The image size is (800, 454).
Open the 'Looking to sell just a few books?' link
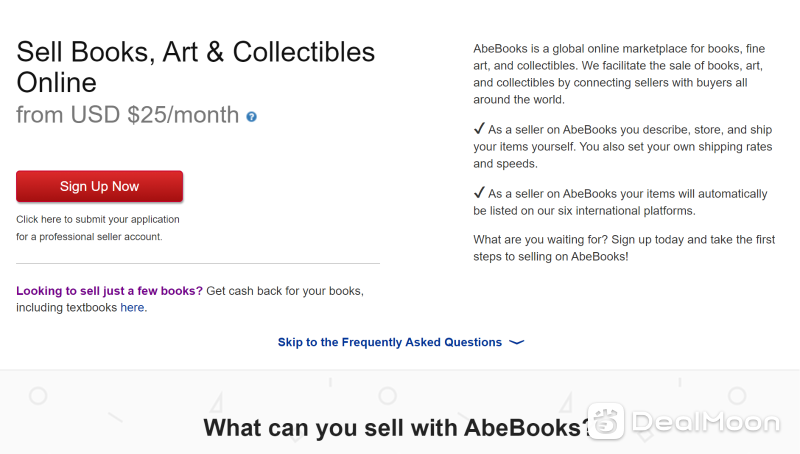(109, 291)
